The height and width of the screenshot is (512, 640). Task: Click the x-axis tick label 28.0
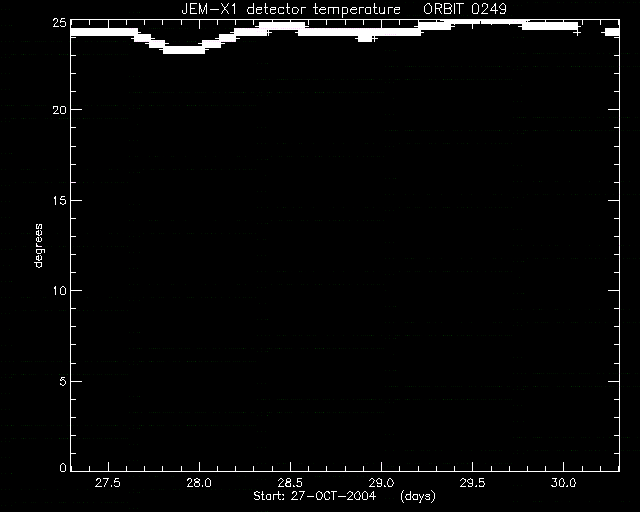point(199,483)
